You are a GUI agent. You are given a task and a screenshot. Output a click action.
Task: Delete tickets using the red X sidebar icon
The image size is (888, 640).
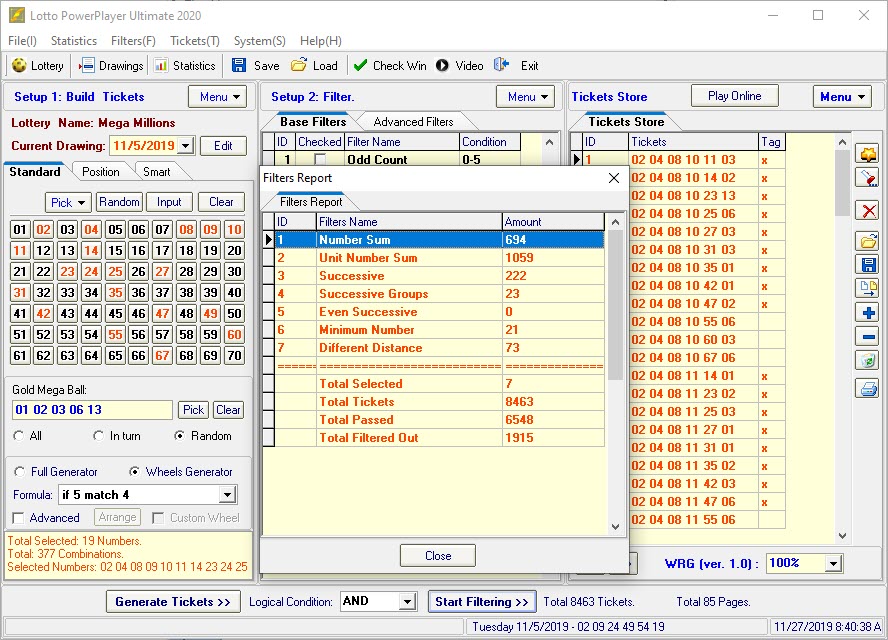[867, 211]
